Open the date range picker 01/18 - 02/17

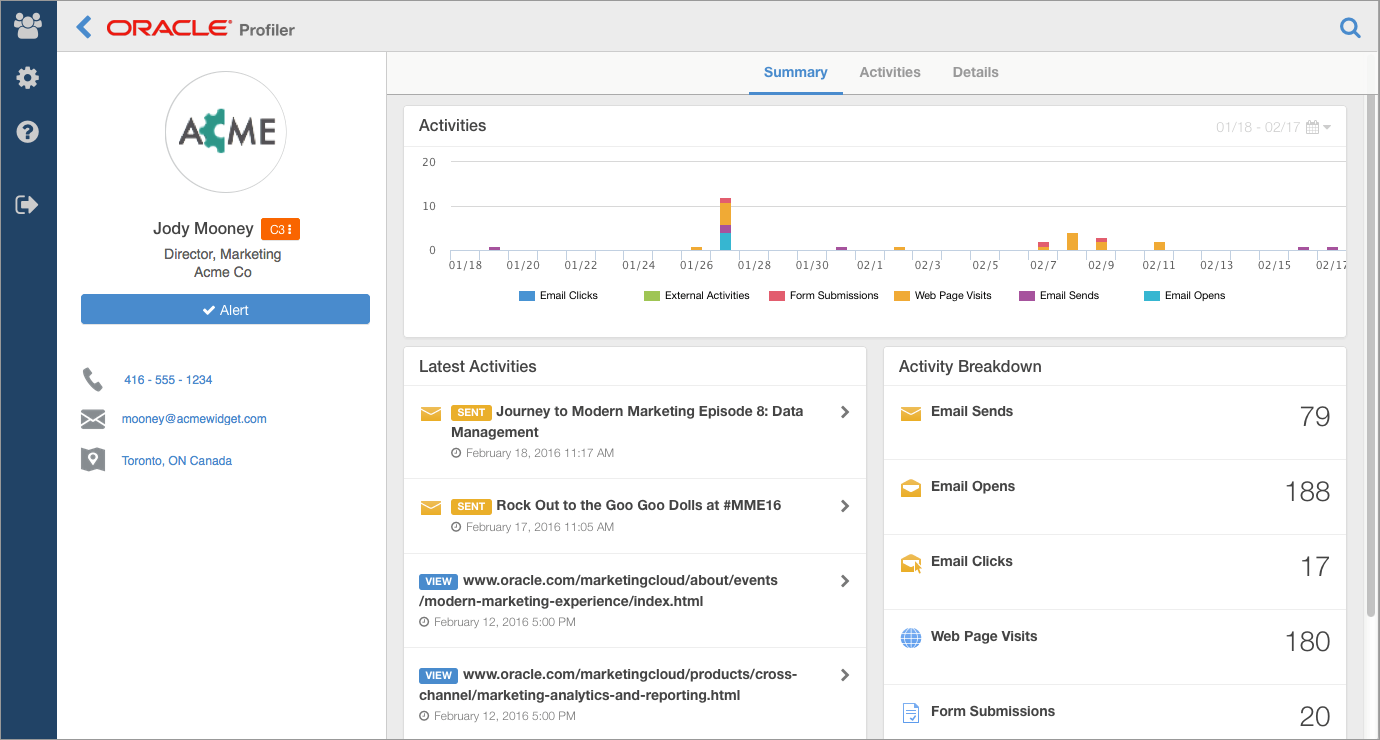click(x=1273, y=127)
